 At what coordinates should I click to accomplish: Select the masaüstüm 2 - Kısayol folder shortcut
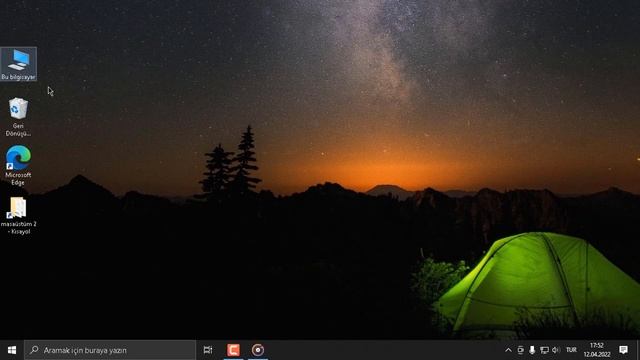tap(18, 216)
